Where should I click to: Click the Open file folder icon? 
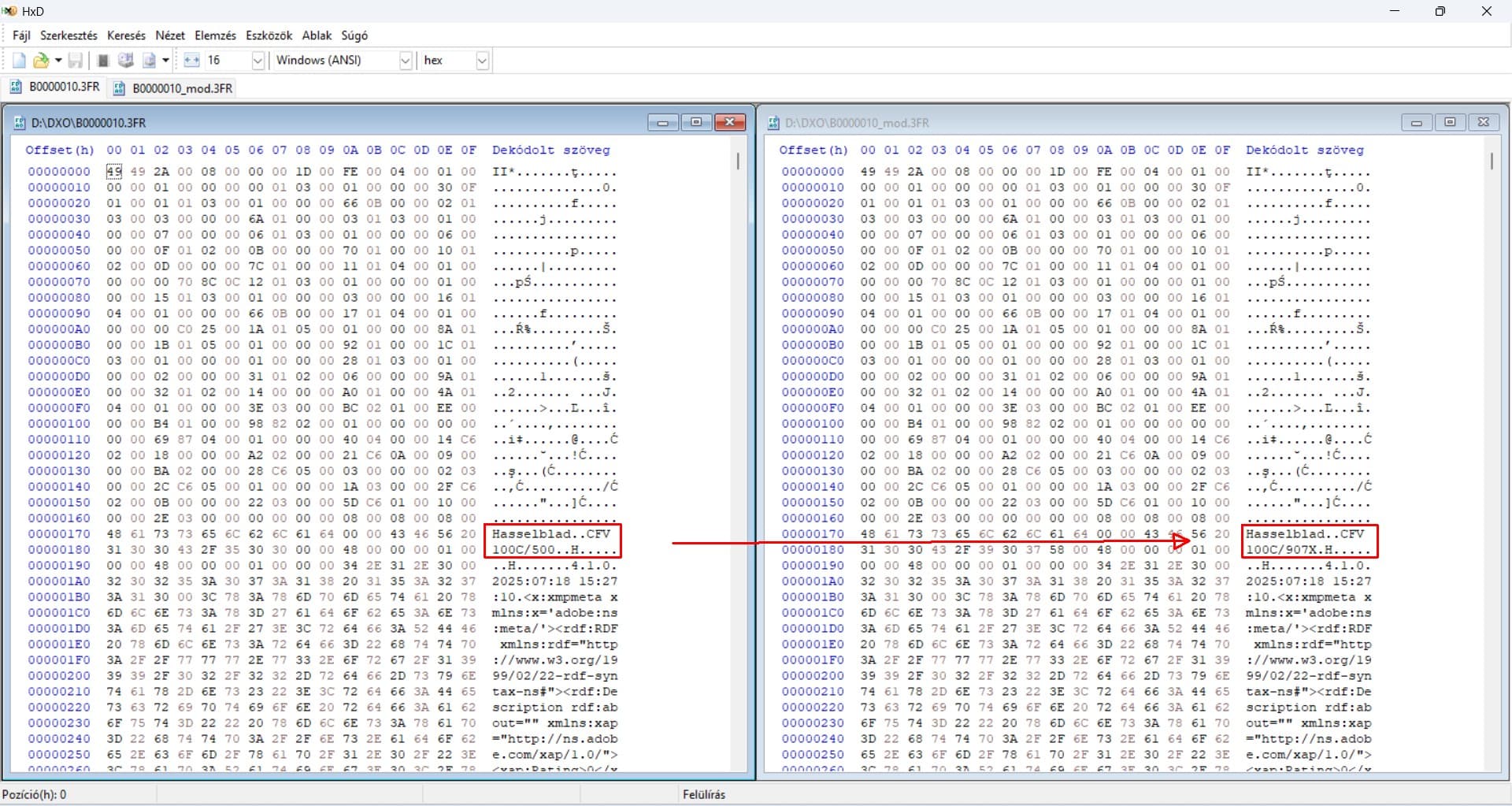click(40, 61)
